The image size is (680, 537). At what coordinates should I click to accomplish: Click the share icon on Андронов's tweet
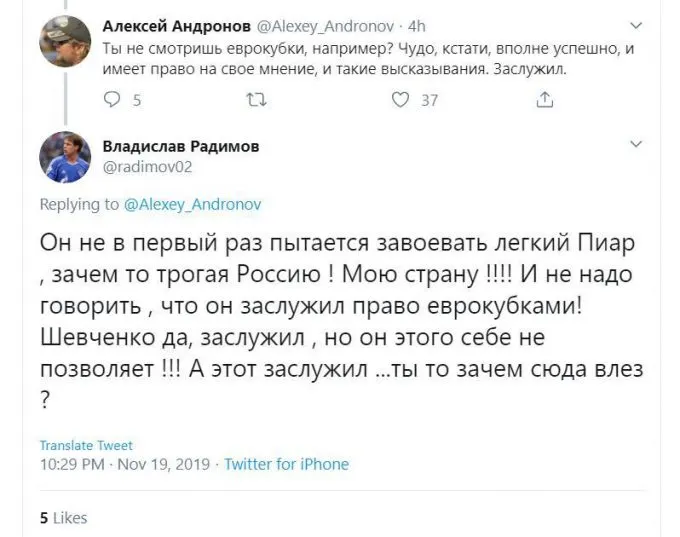pyautogui.click(x=545, y=99)
